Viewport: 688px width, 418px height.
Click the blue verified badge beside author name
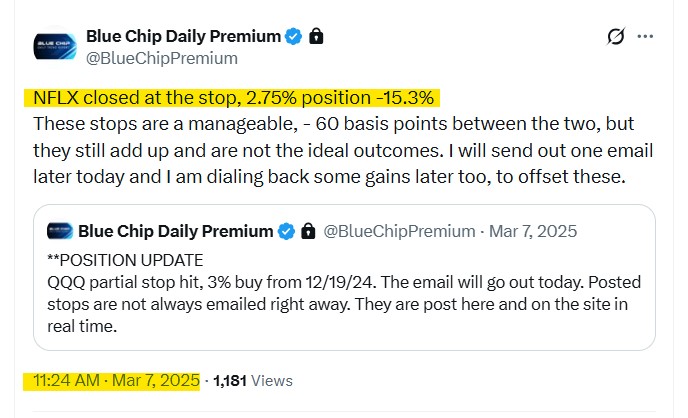[293, 37]
